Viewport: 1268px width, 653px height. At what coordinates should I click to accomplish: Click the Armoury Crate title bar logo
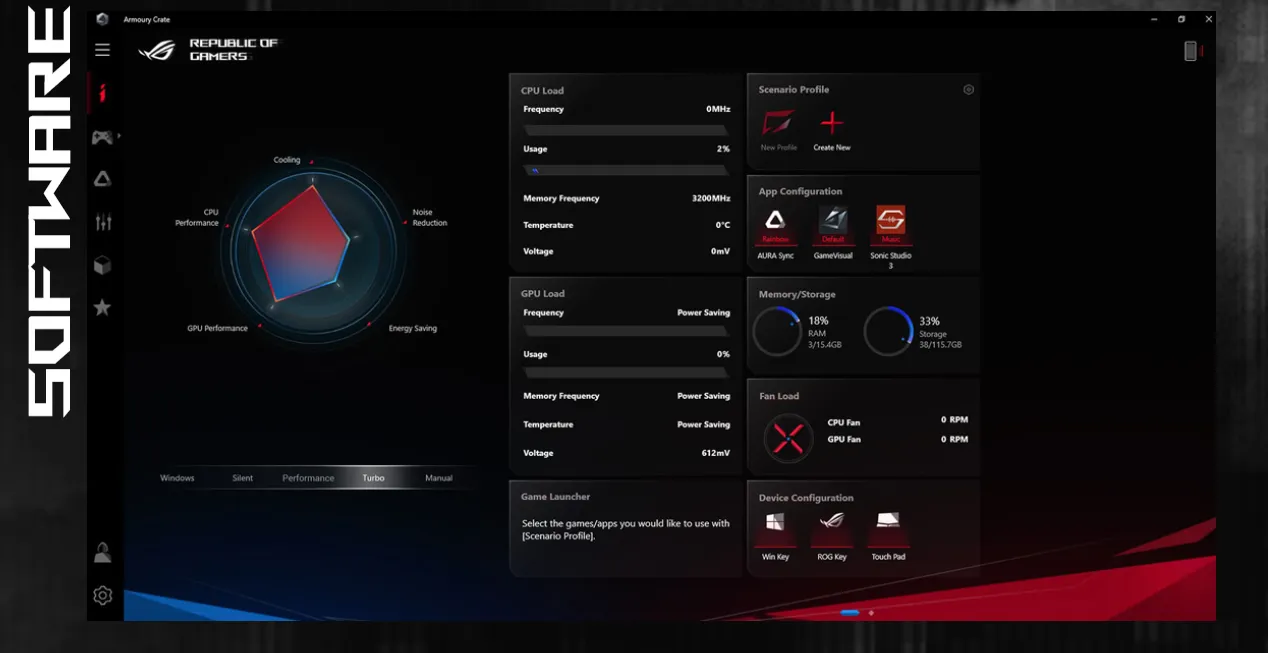[x=102, y=19]
